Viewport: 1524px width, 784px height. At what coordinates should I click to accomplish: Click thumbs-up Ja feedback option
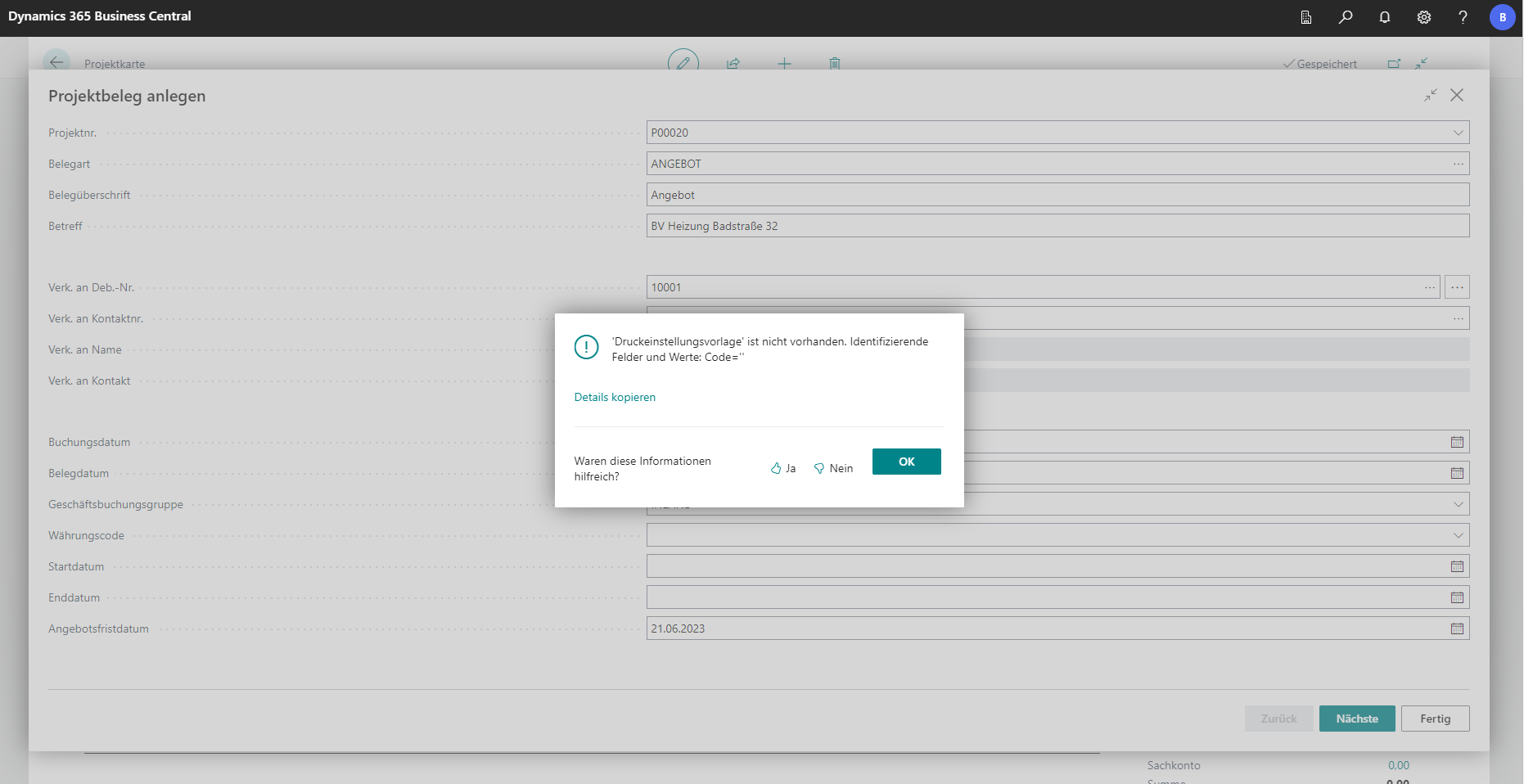tap(783, 468)
